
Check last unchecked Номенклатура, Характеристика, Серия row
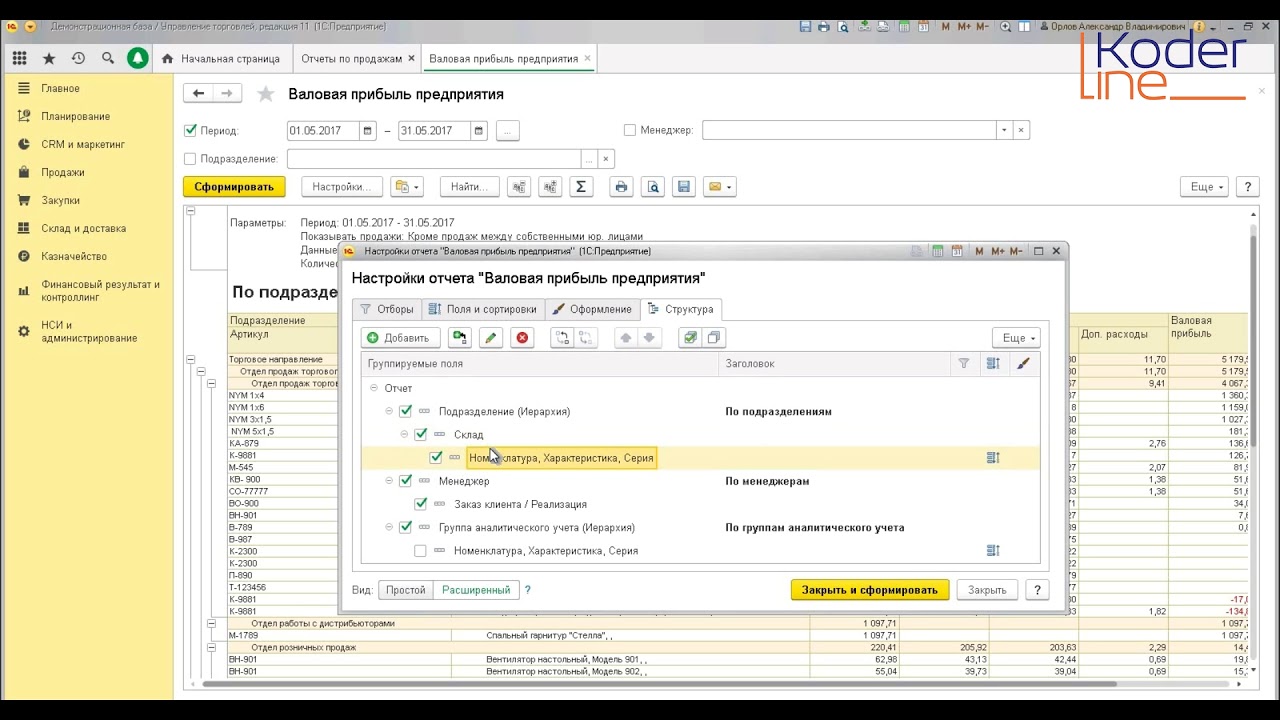(x=420, y=551)
